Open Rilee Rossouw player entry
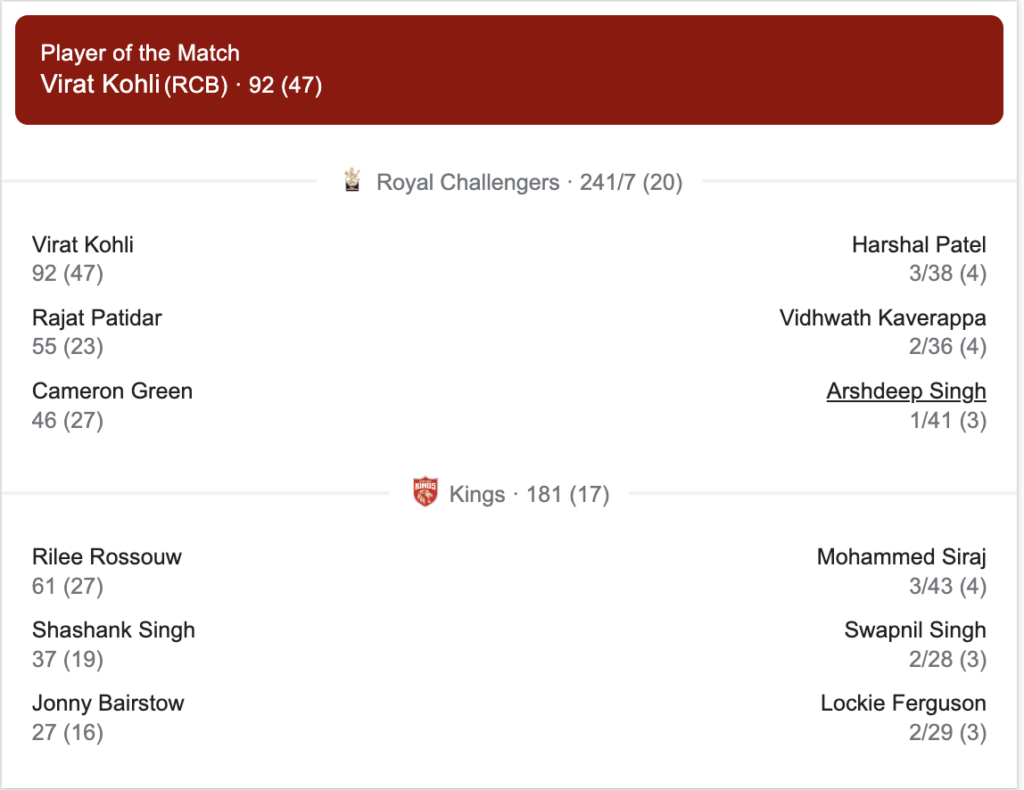1024x790 pixels. point(107,571)
